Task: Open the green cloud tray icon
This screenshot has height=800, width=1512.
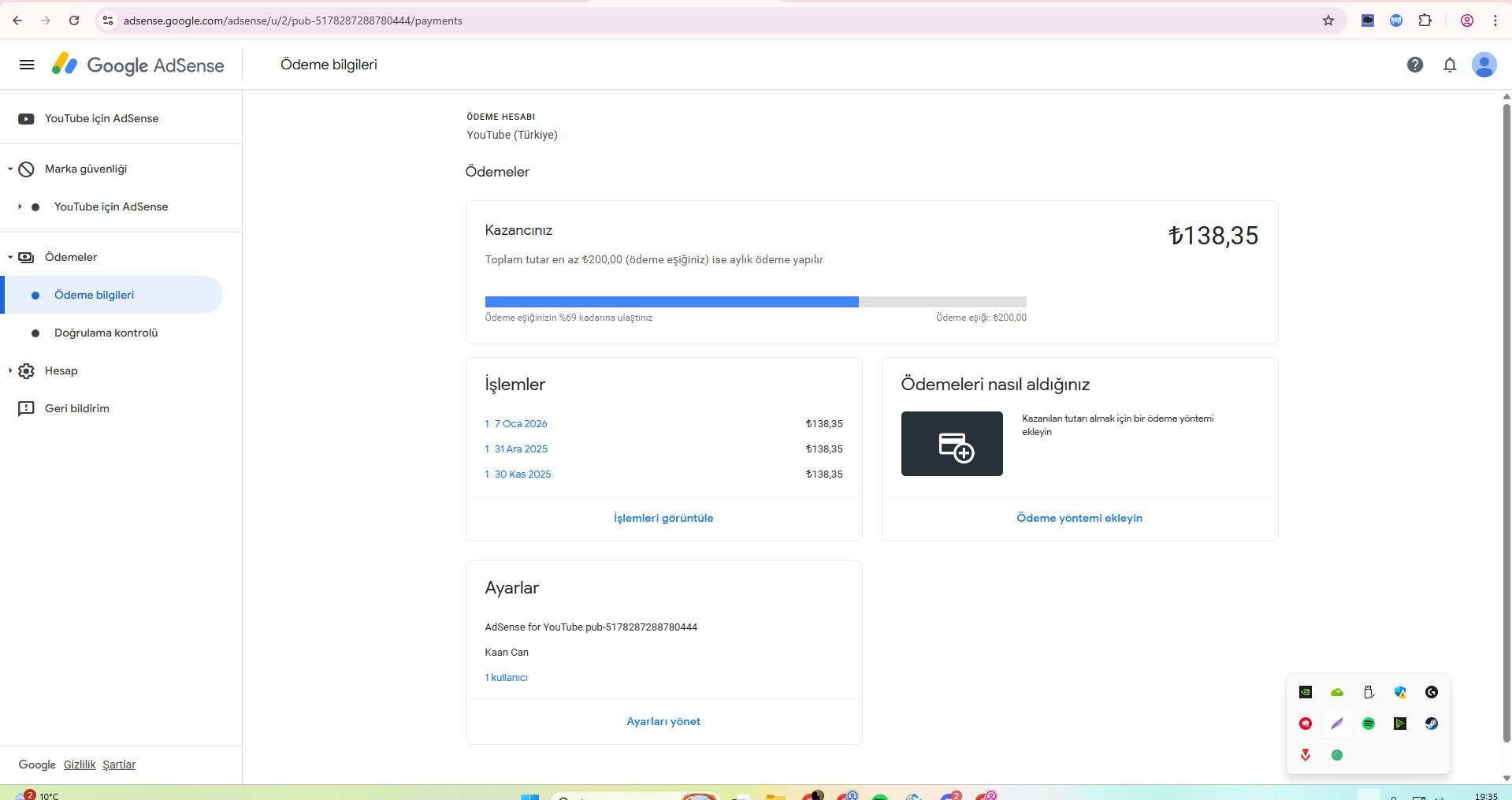Action: [1337, 692]
